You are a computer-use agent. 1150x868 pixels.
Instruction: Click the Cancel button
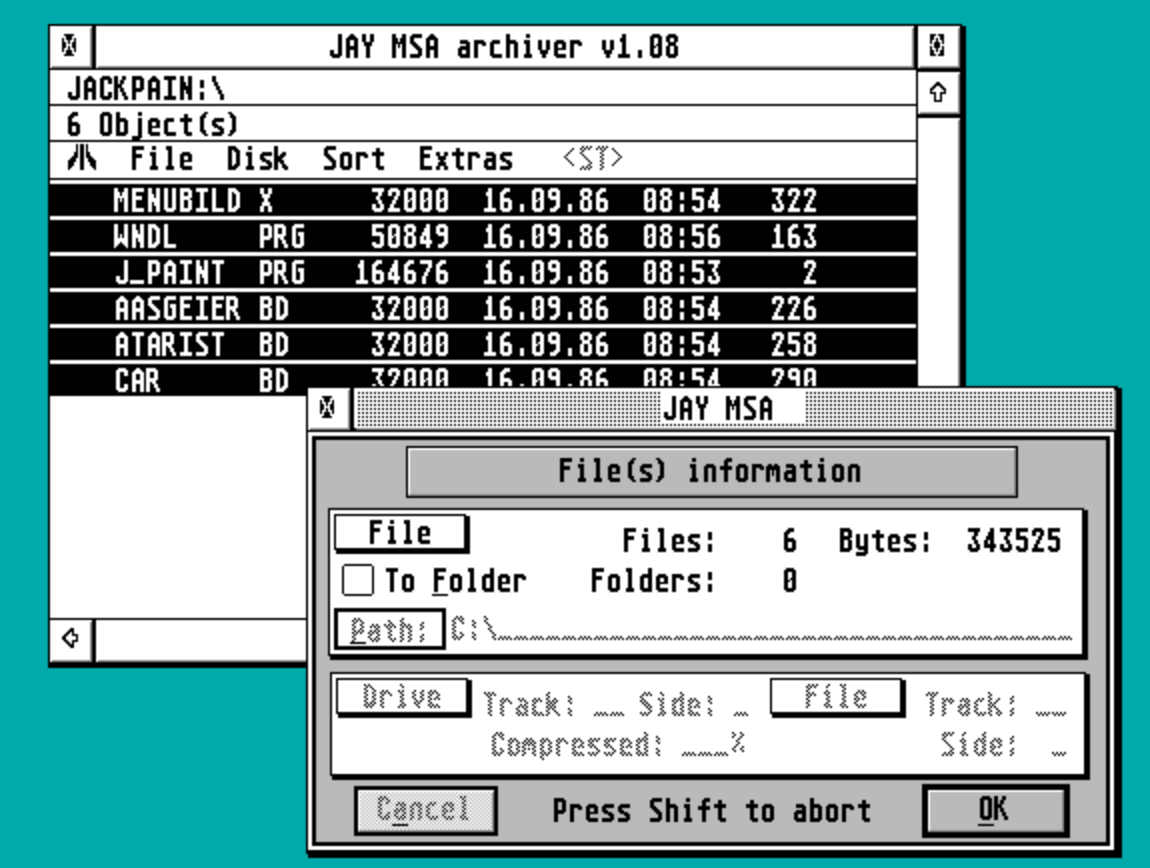425,810
